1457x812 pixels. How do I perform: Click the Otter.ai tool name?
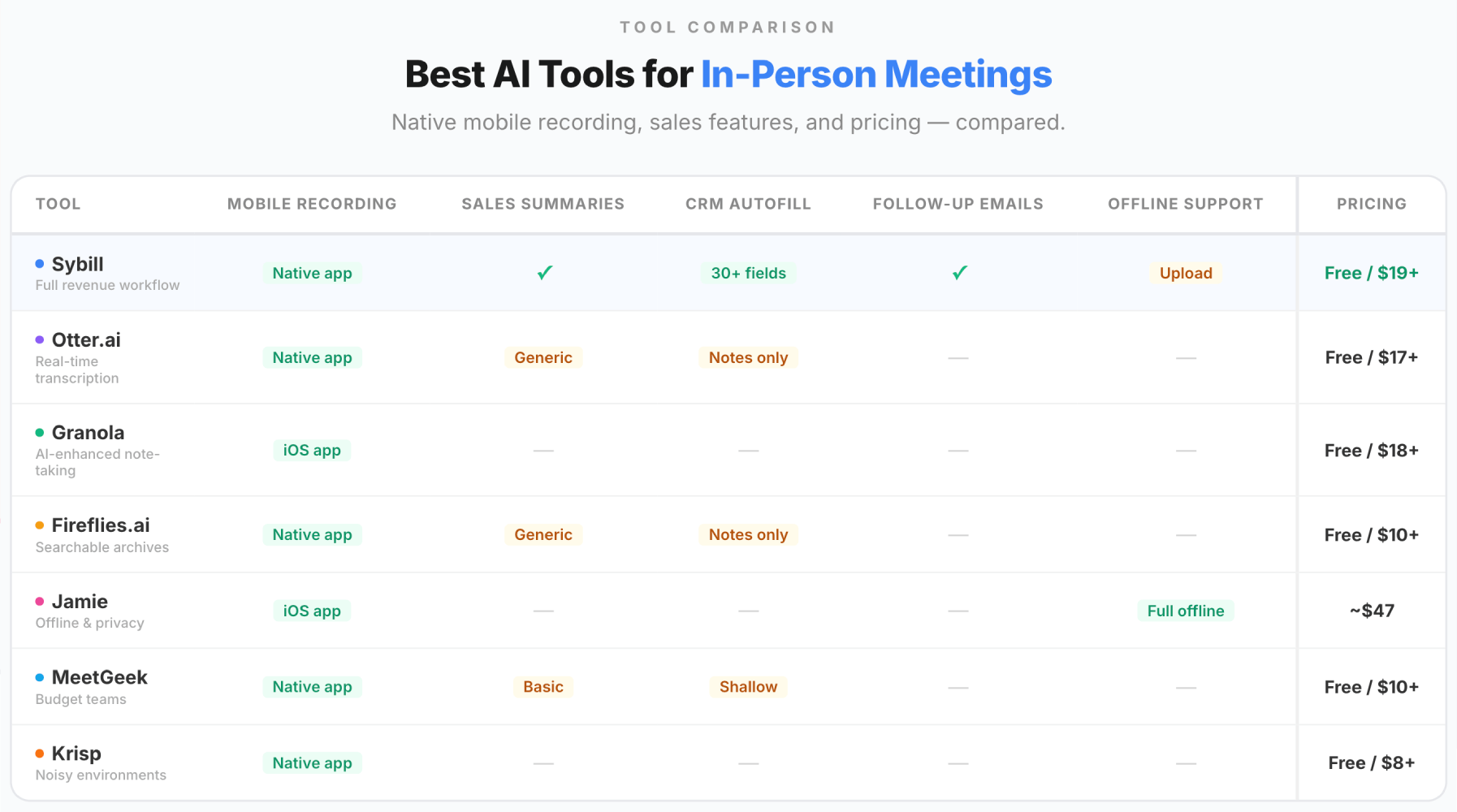coord(86,339)
